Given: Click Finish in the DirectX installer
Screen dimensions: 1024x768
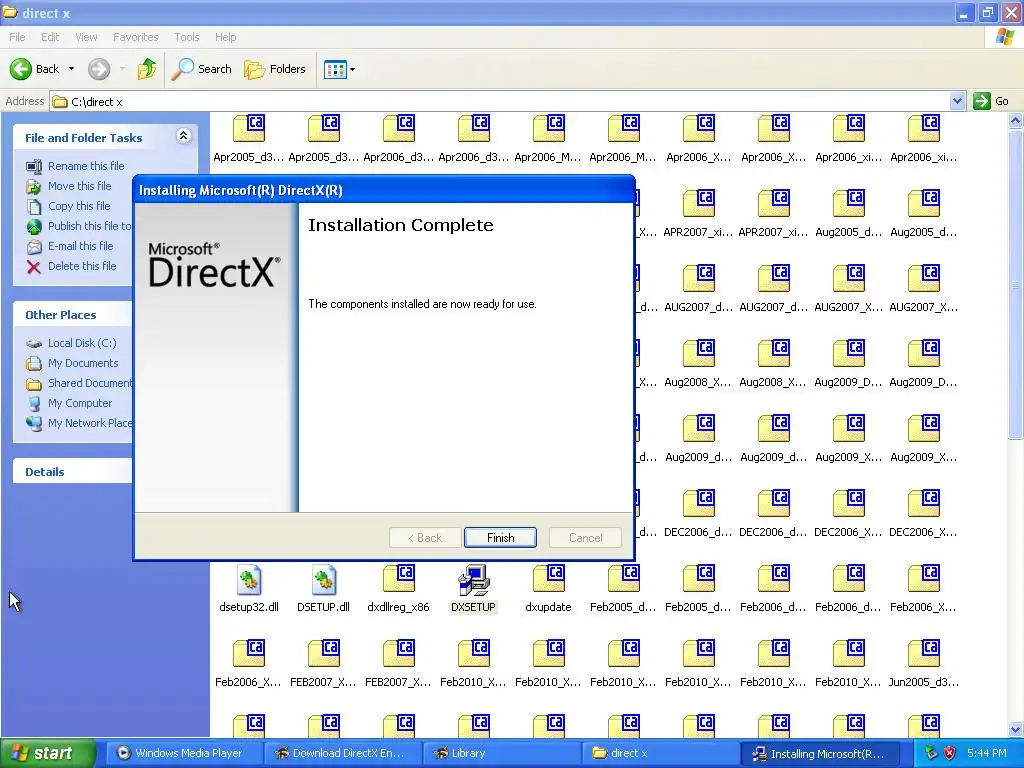Looking at the screenshot, I should [500, 537].
